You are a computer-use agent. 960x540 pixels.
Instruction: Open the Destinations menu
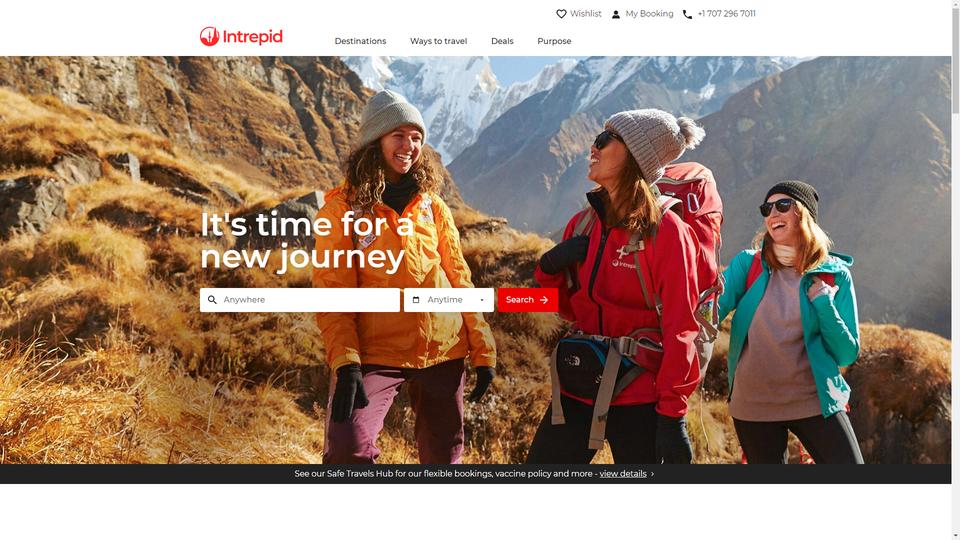360,41
